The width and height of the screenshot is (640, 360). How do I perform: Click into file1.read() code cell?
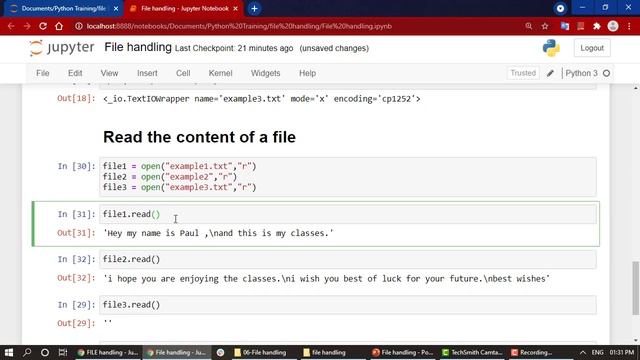tap(348, 214)
